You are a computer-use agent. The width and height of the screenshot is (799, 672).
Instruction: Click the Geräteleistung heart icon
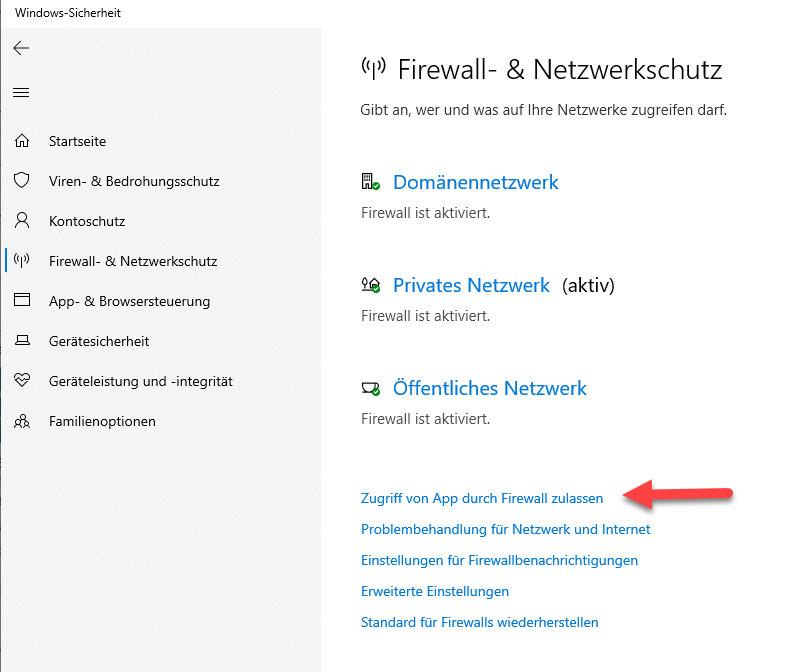[x=22, y=381]
